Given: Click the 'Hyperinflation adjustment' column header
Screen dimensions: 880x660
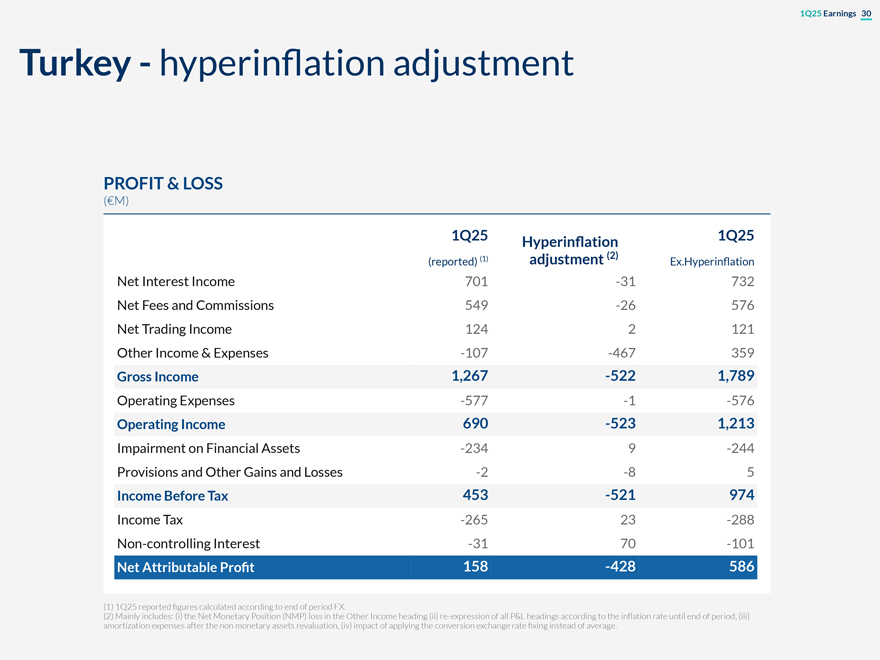Looking at the screenshot, I should click(x=570, y=250).
